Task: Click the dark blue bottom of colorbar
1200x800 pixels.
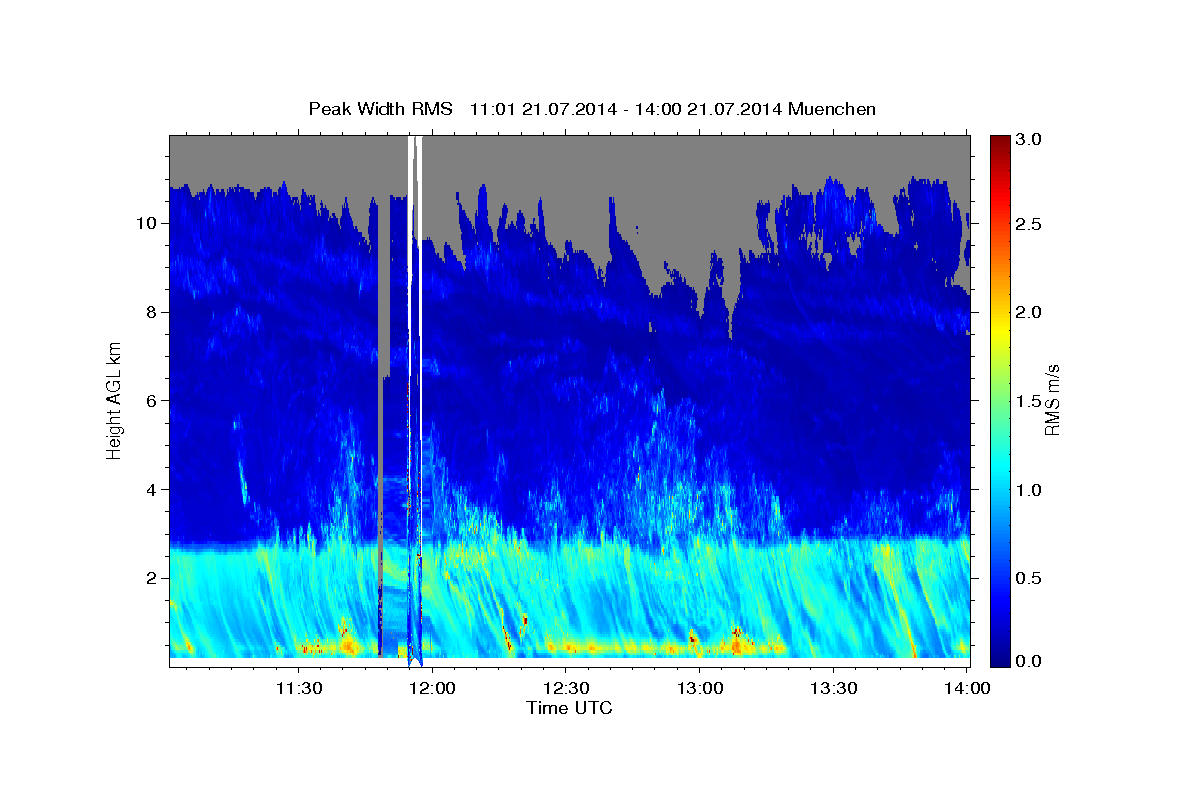Action: 999,660
